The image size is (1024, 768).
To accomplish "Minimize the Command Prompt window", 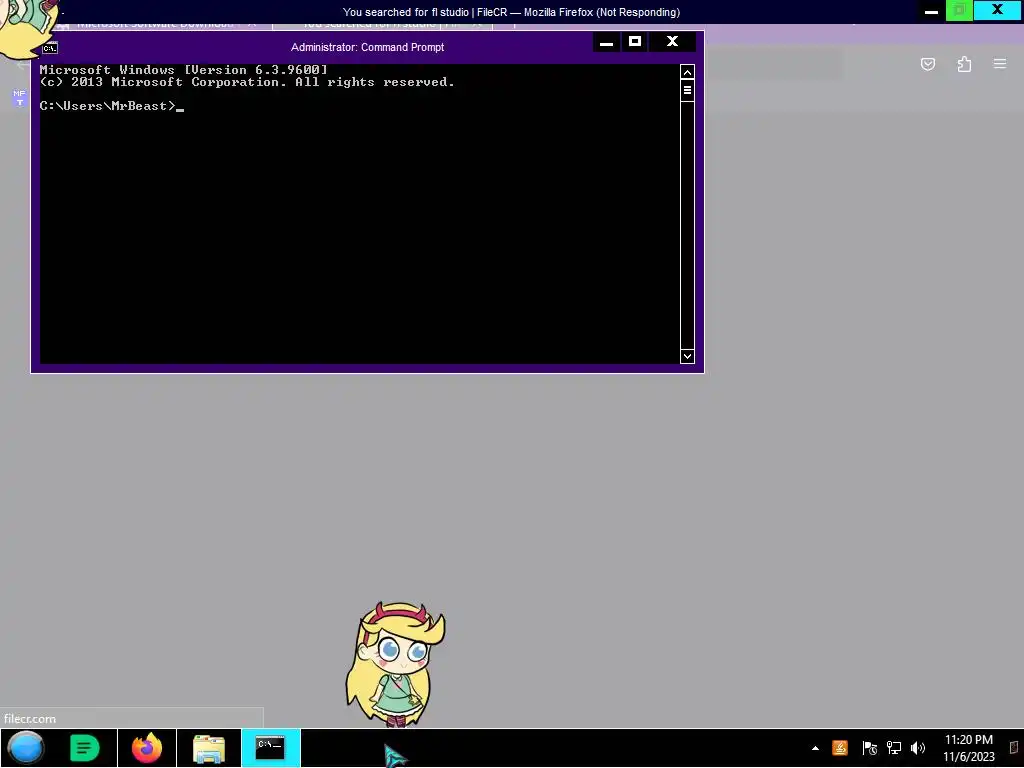I will coord(606,42).
